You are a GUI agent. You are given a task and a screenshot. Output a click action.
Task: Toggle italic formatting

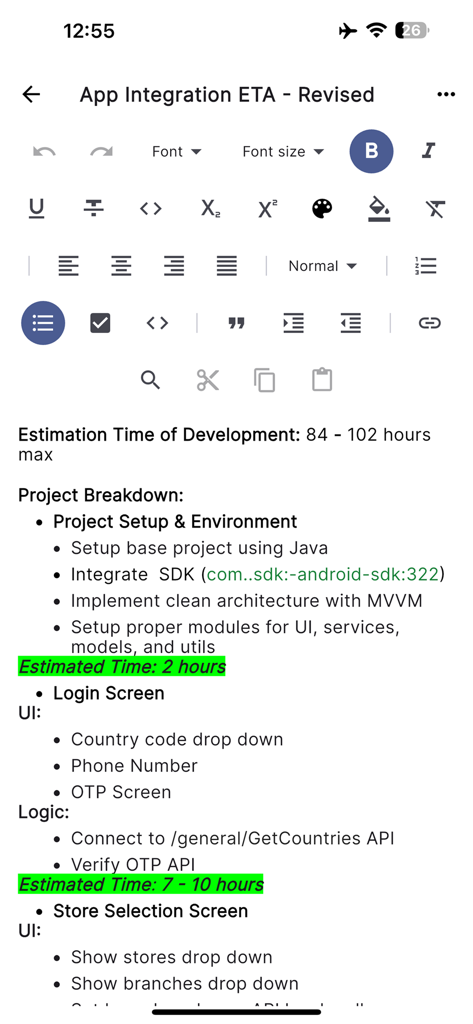(x=429, y=152)
